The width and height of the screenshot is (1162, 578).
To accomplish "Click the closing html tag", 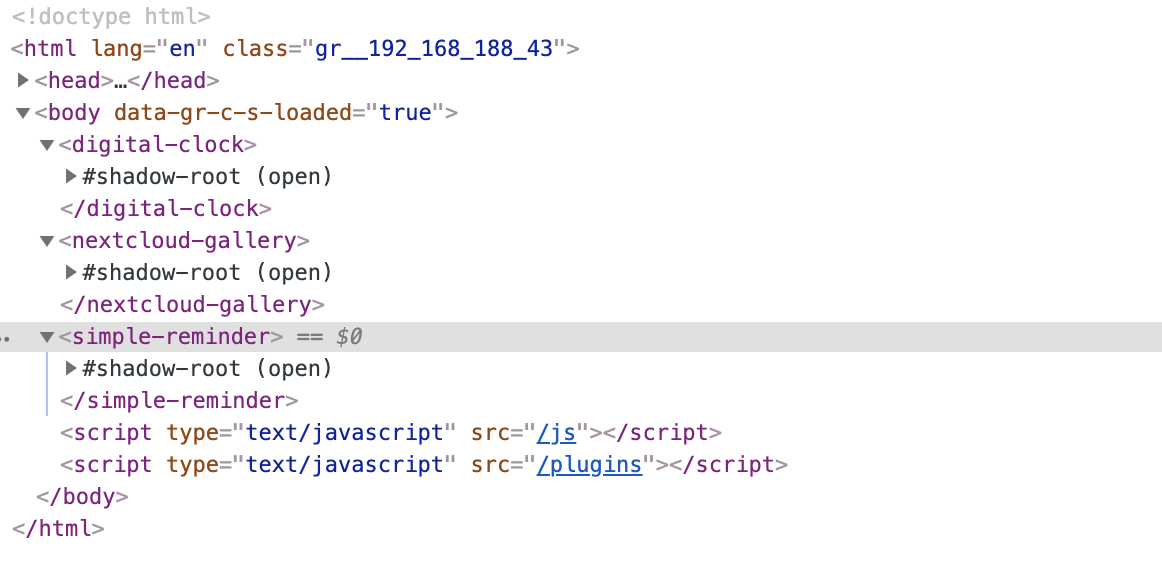I will click(x=58, y=529).
